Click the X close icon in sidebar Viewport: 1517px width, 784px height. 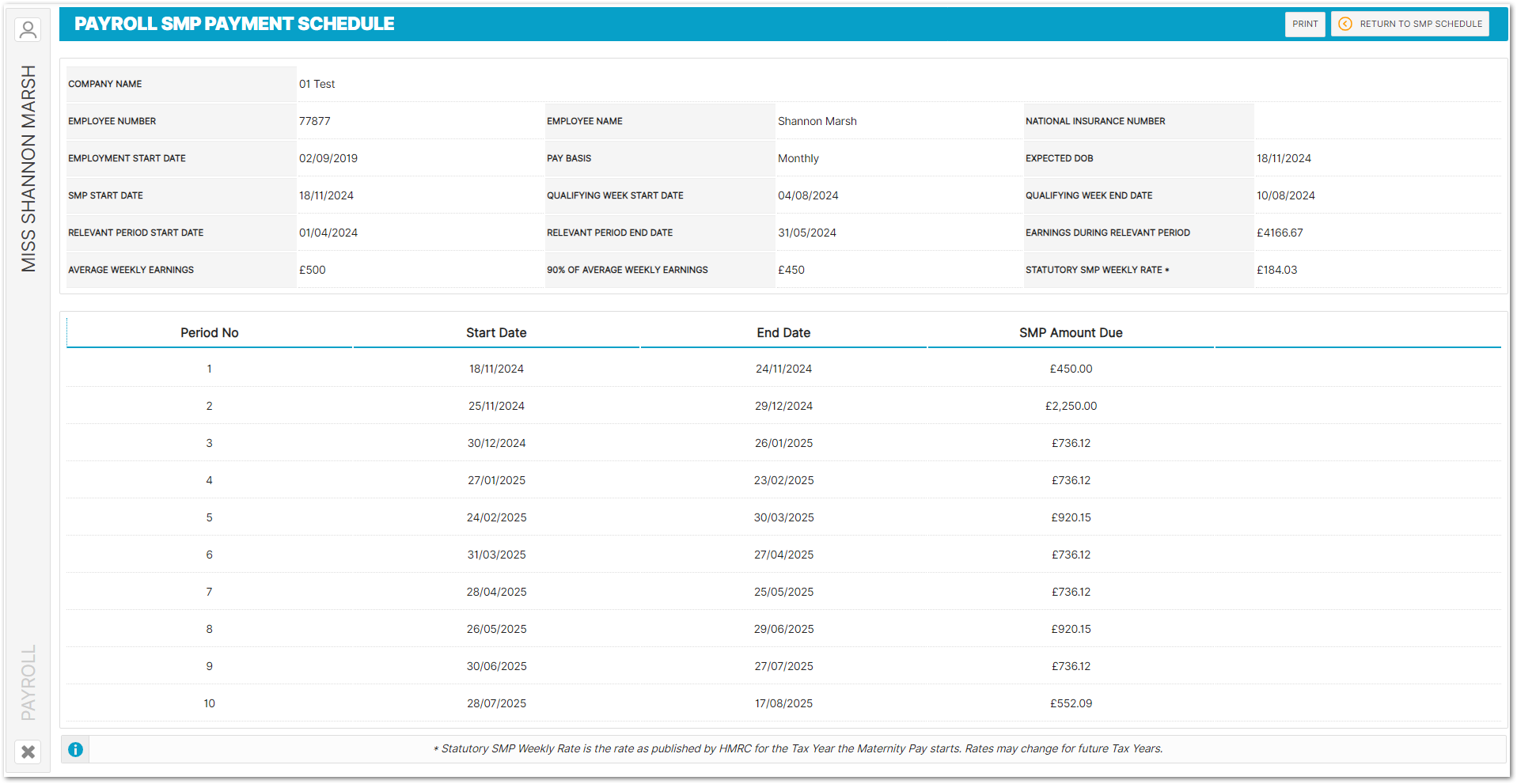(28, 752)
